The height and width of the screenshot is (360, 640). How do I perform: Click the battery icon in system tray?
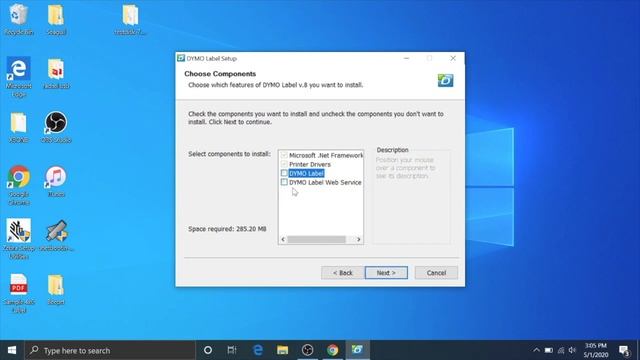pyautogui.click(x=549, y=350)
